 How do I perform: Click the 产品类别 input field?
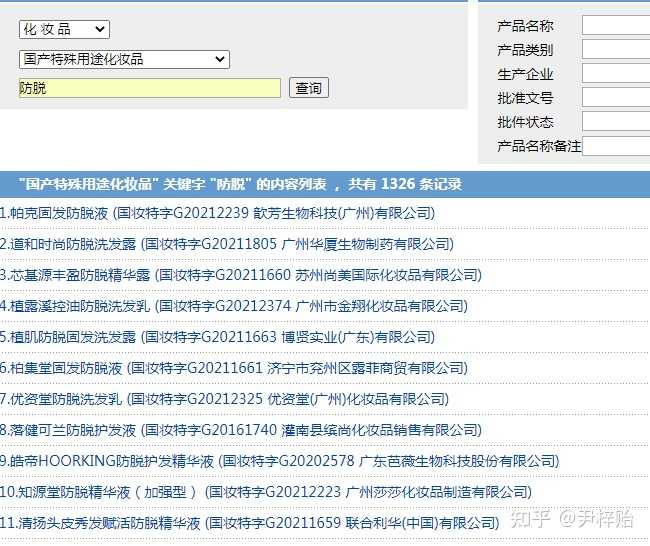coord(616,50)
